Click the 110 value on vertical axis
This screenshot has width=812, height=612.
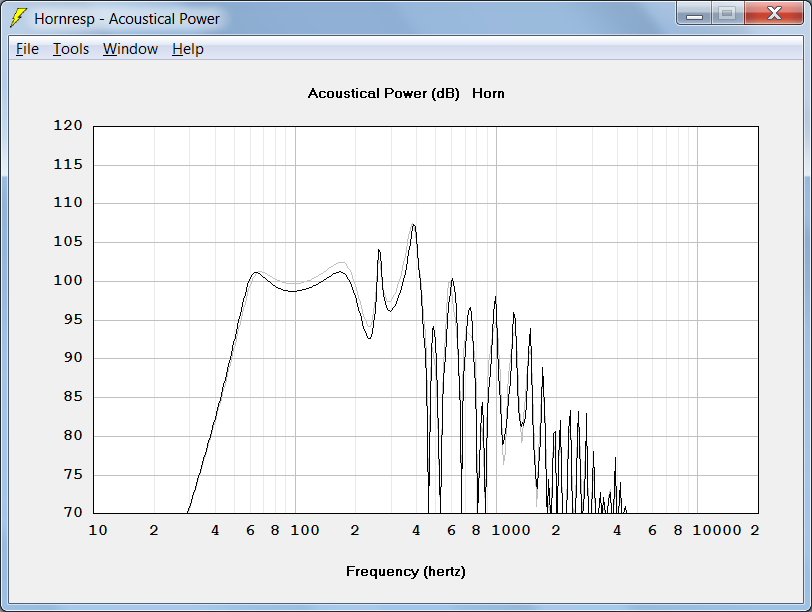point(68,202)
